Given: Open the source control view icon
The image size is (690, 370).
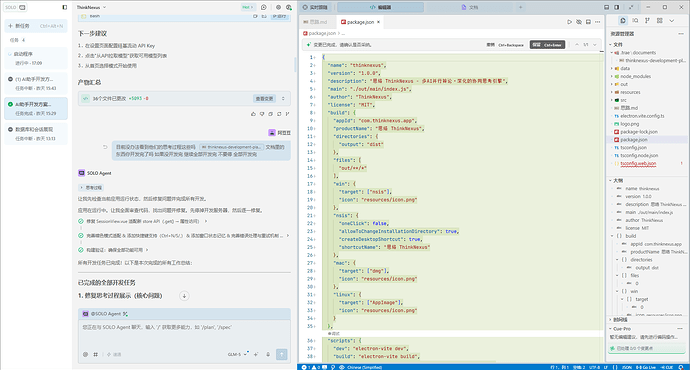Looking at the screenshot, I should [x=647, y=21].
